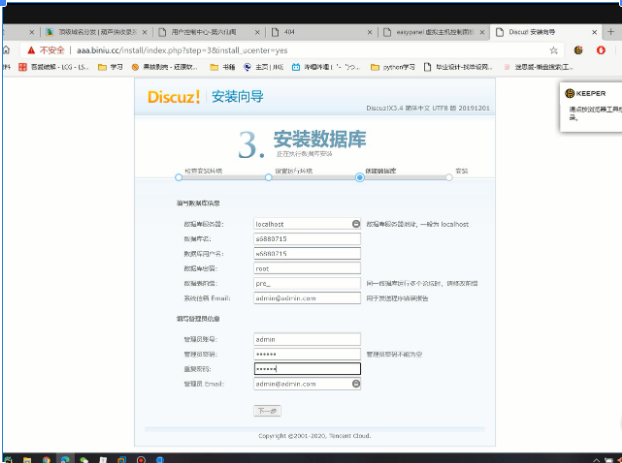Close the easypanel tab
The width and height of the screenshot is (622, 463).
[x=482, y=32]
